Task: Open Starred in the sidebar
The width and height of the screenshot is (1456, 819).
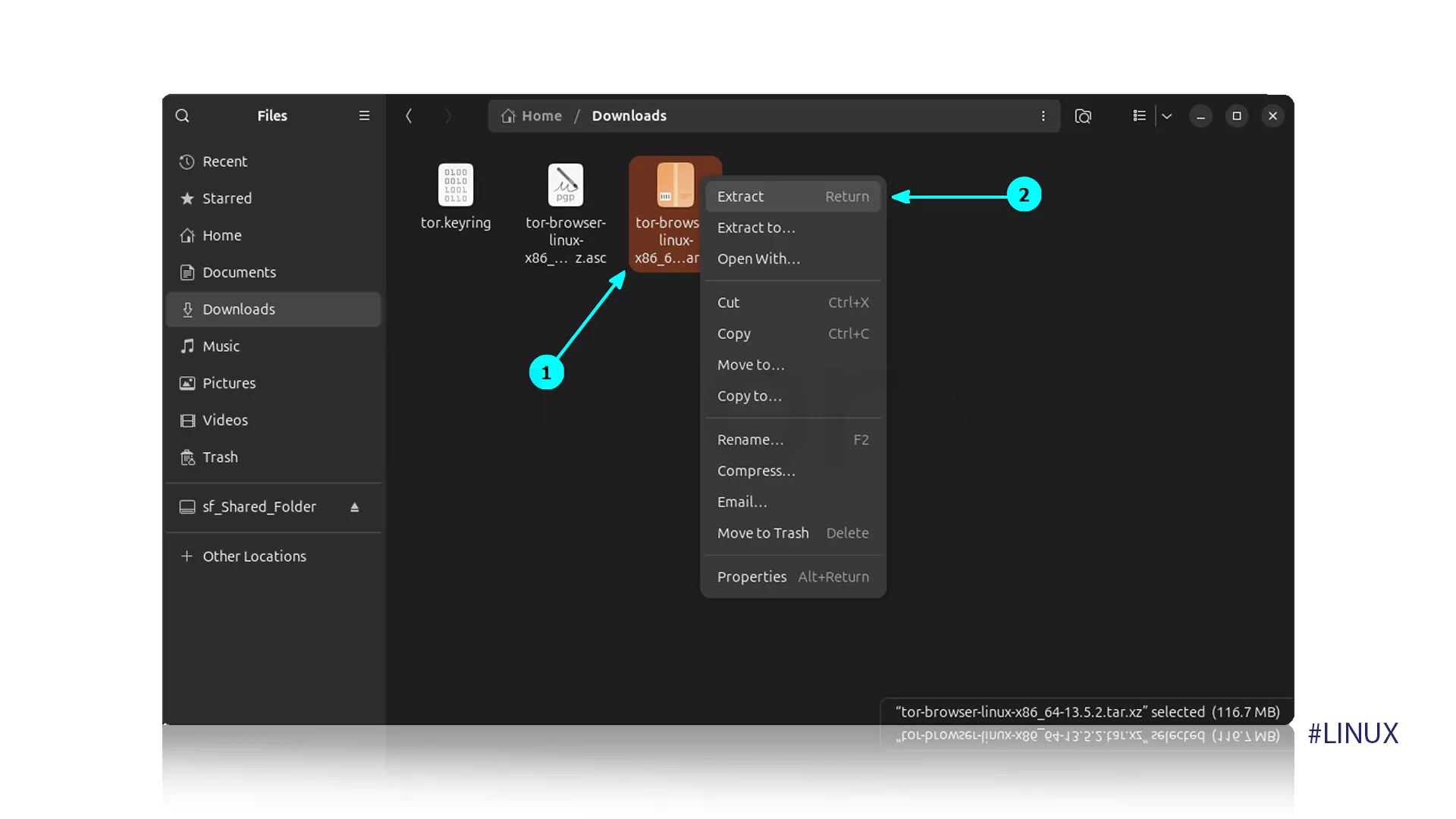Action: point(273,199)
